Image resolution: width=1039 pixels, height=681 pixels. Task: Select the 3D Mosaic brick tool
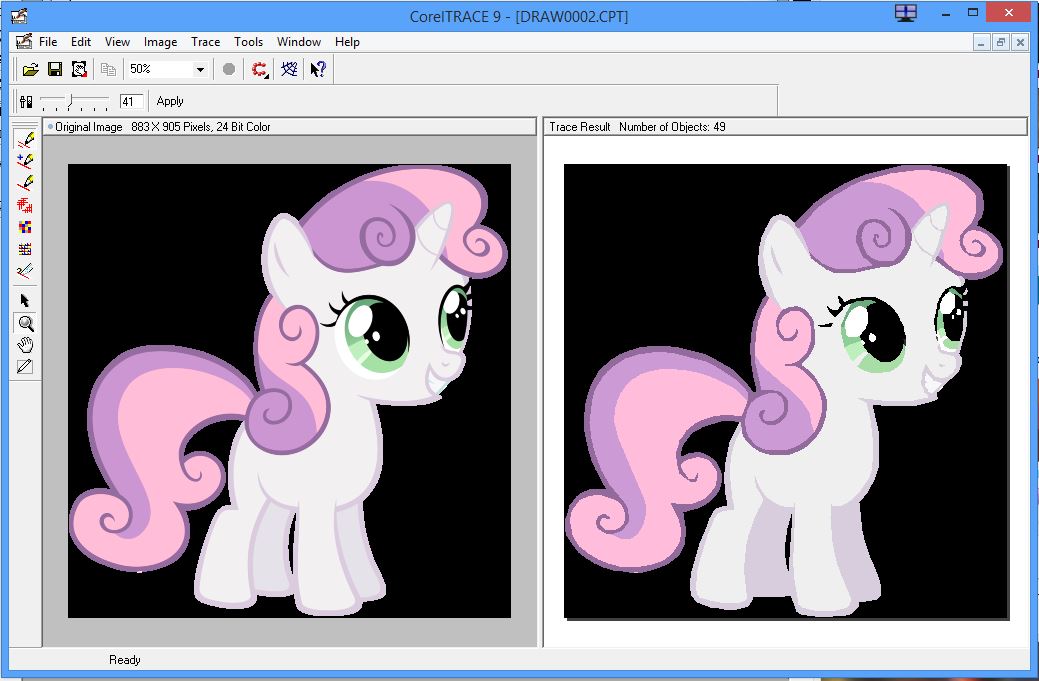tap(25, 249)
